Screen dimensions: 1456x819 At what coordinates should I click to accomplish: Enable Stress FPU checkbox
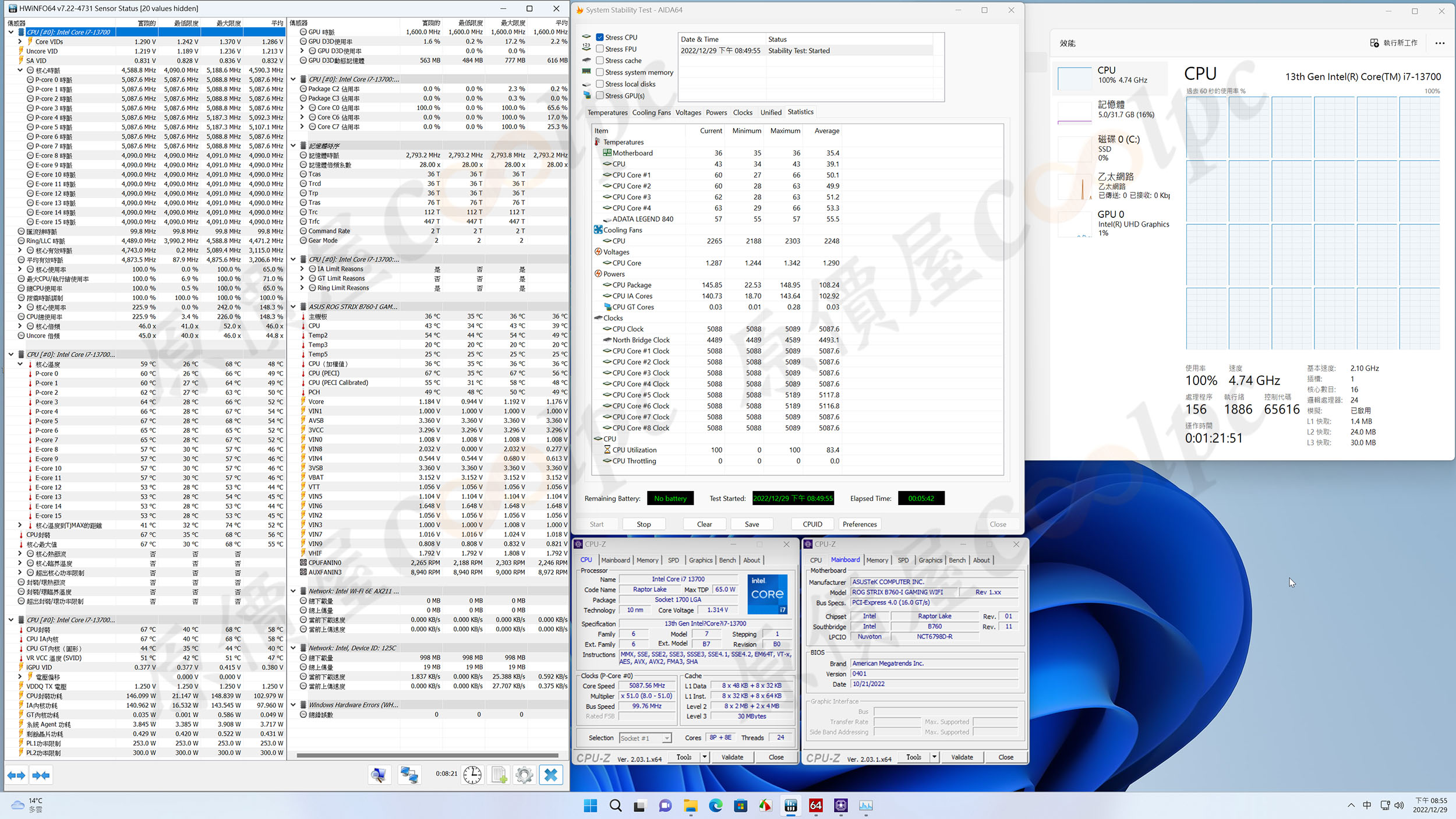click(600, 49)
